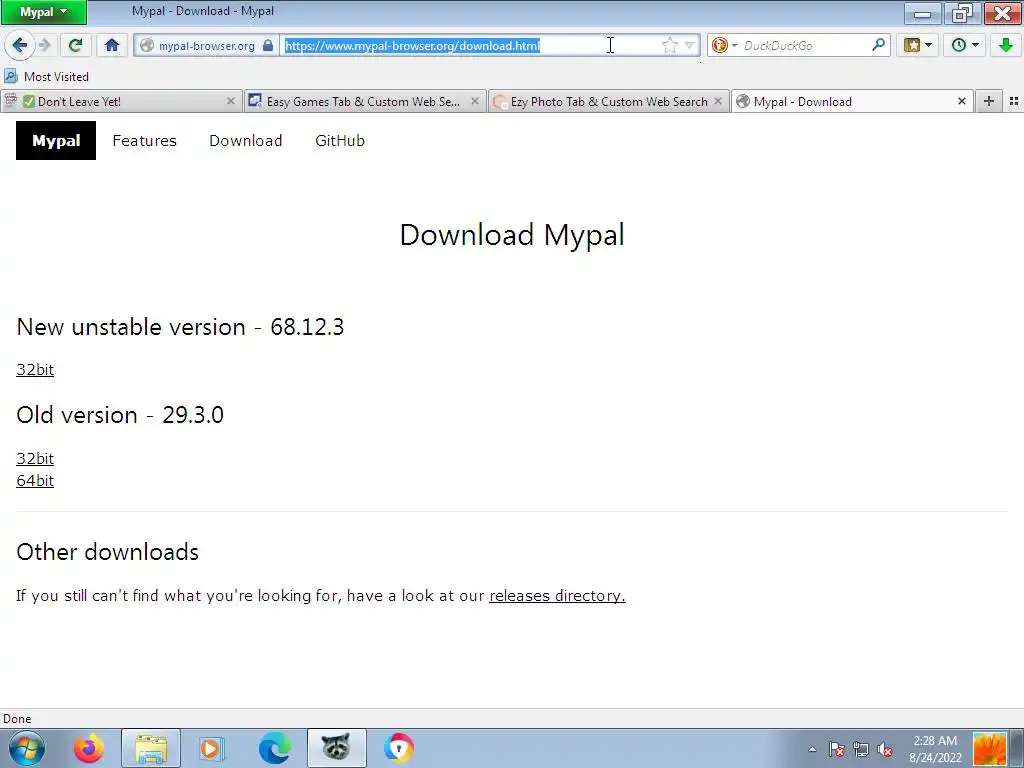Click the DuckDuckGo search field
The image size is (1024, 768).
point(805,46)
